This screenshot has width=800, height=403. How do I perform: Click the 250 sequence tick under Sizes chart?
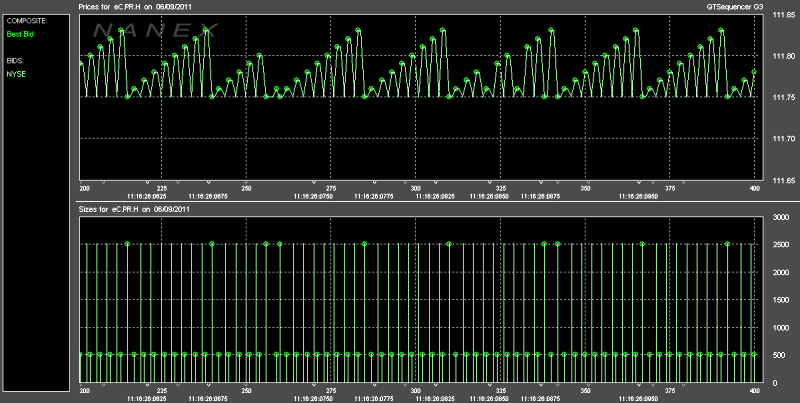point(246,391)
